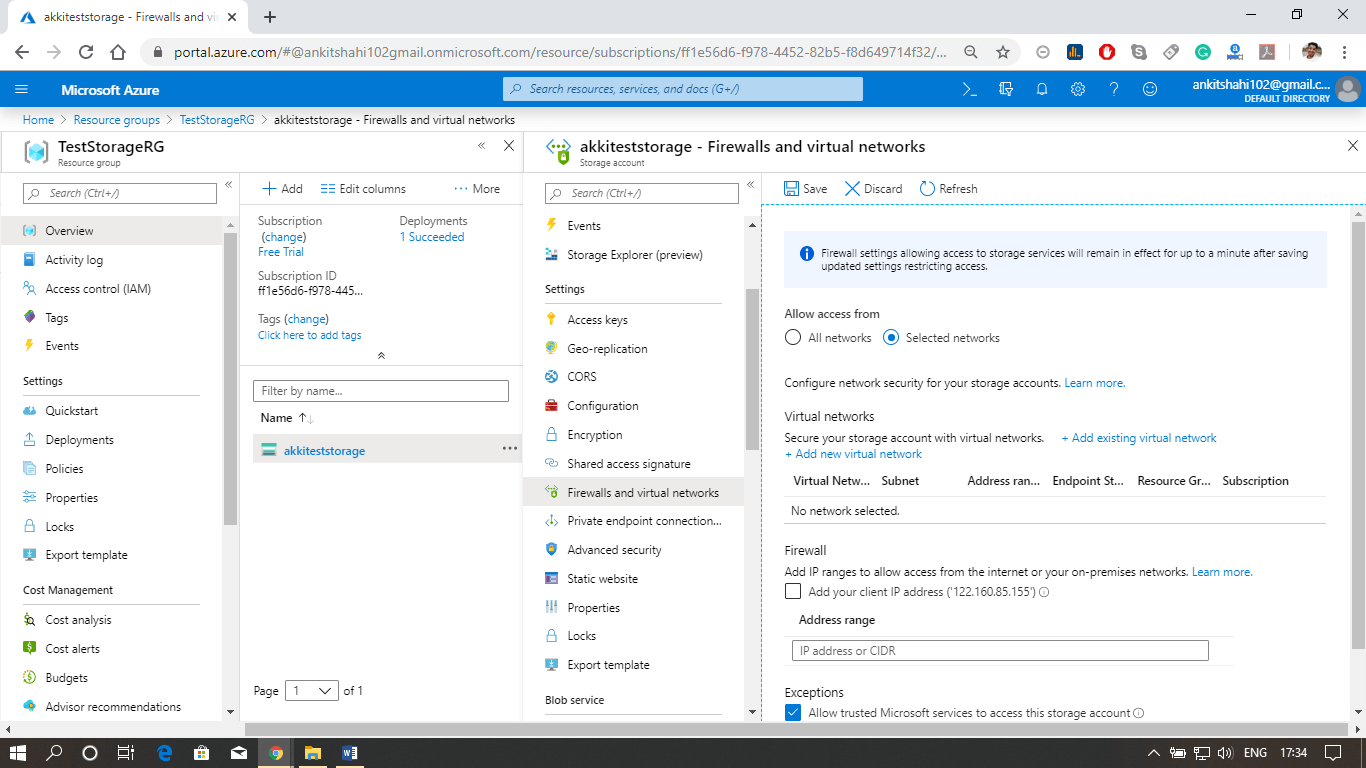The image size is (1366, 768).
Task: Open Advisor recommendations item
Action: coord(111,707)
